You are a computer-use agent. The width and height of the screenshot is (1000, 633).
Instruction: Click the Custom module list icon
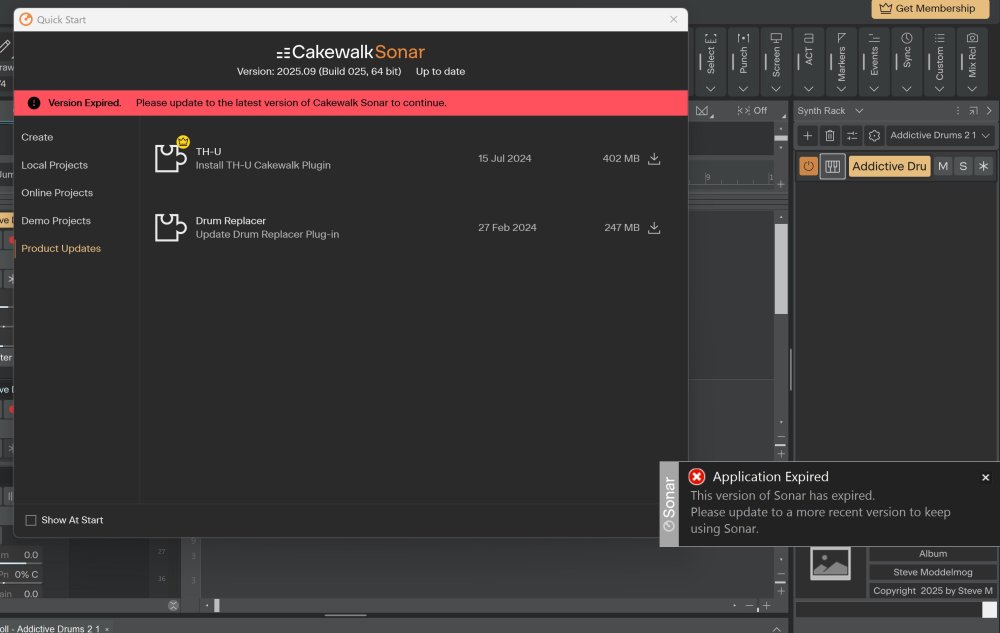pos(939,38)
